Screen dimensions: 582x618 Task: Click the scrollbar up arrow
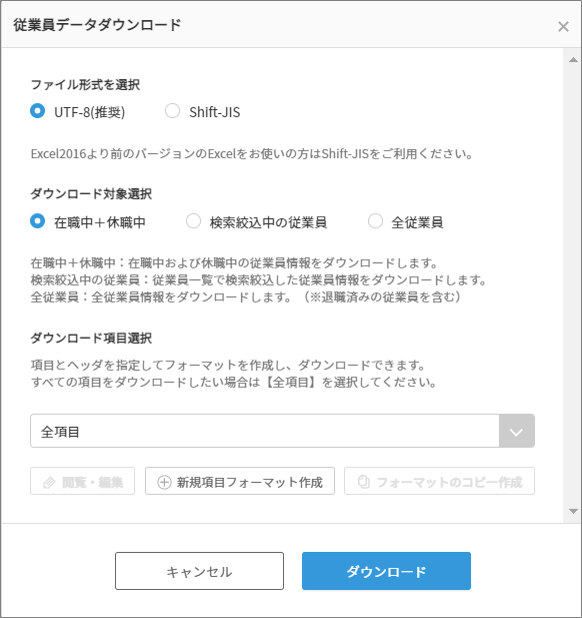(x=573, y=60)
